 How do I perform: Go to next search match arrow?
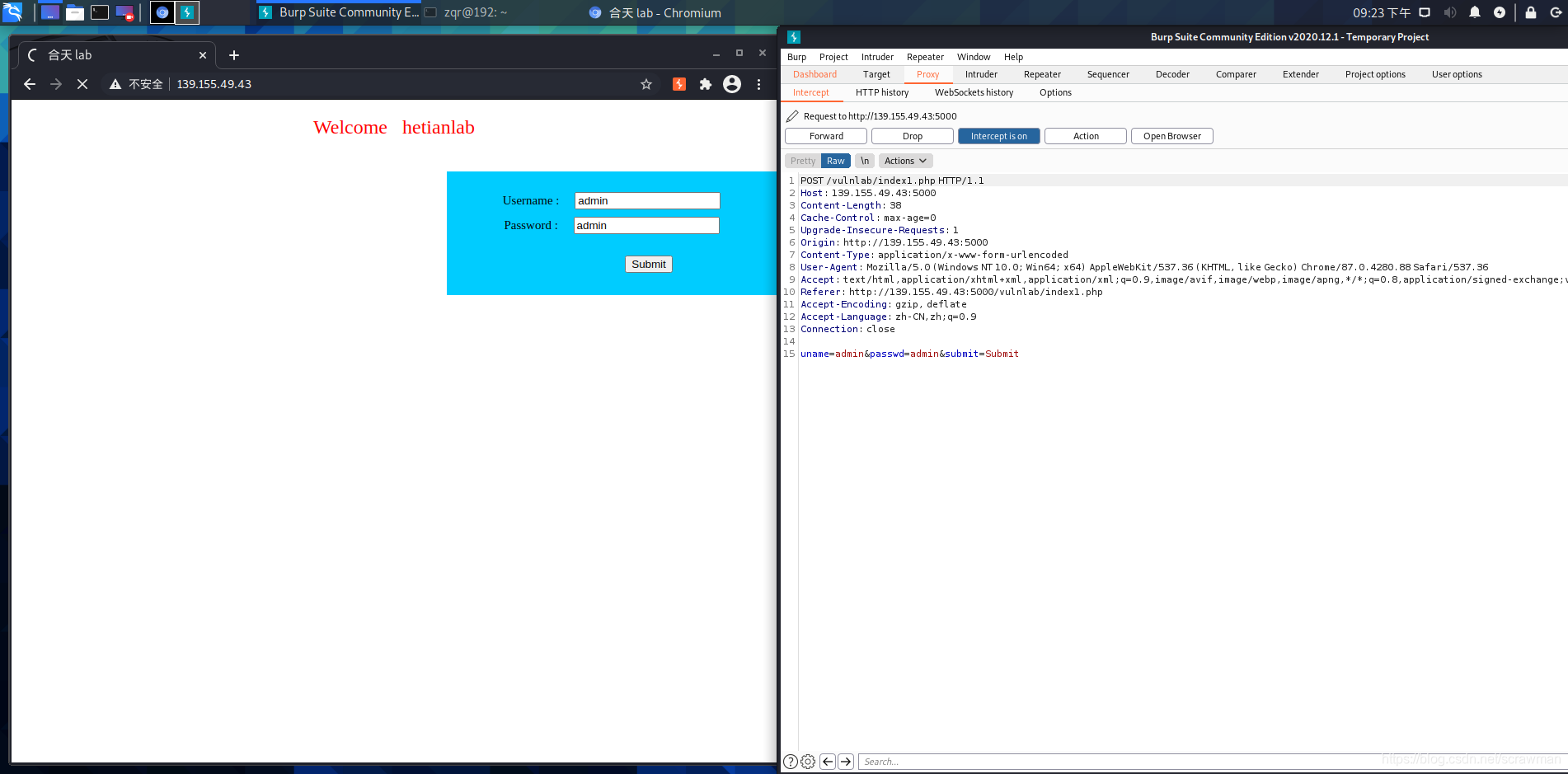click(846, 762)
